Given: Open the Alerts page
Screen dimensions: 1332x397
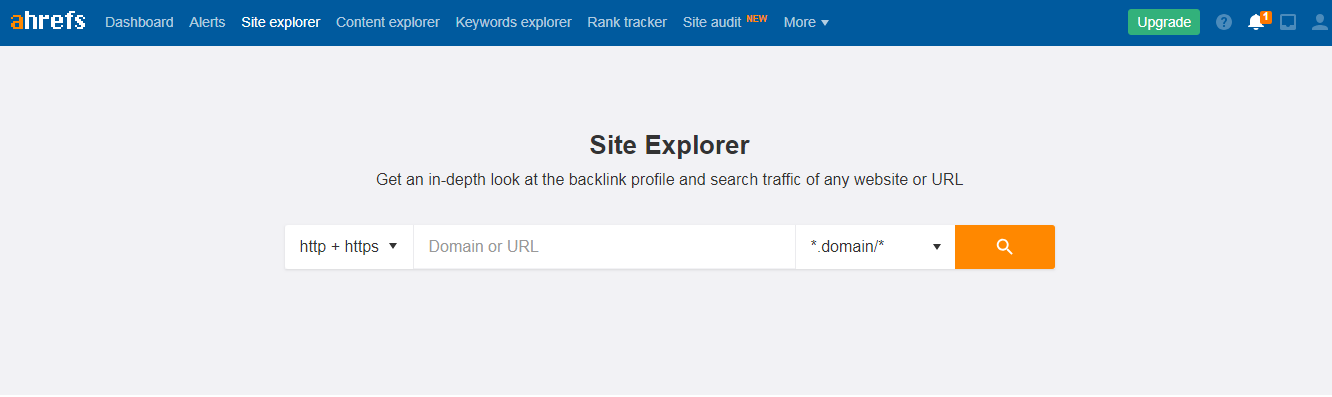Looking at the screenshot, I should (x=207, y=22).
